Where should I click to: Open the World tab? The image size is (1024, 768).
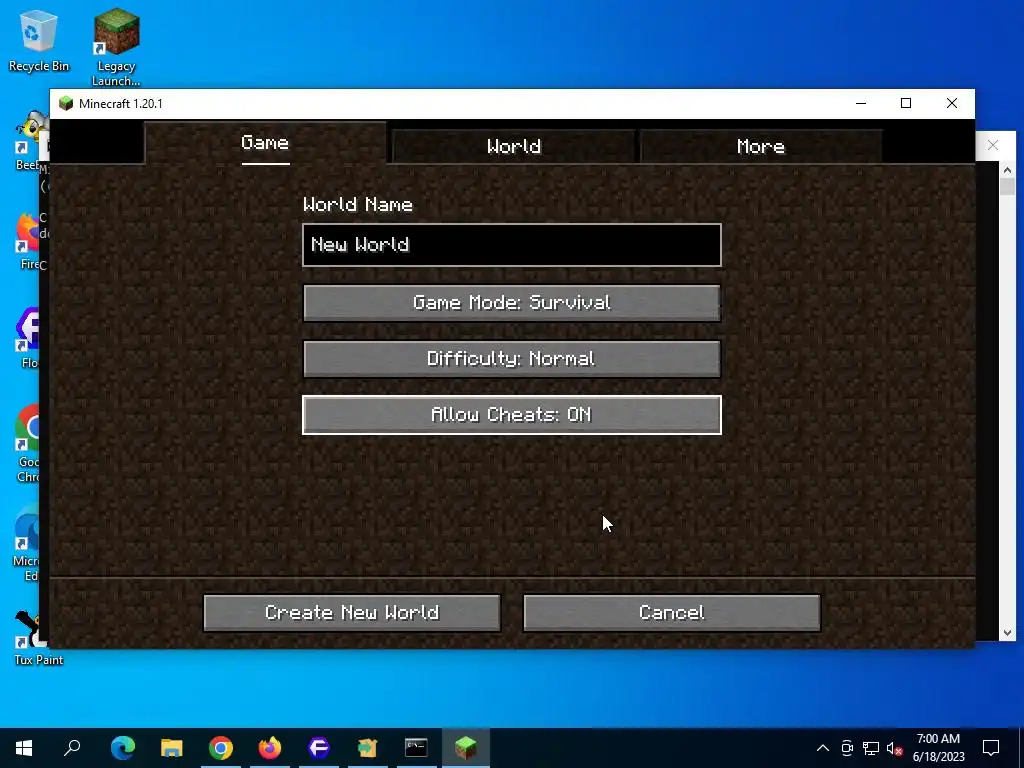513,146
